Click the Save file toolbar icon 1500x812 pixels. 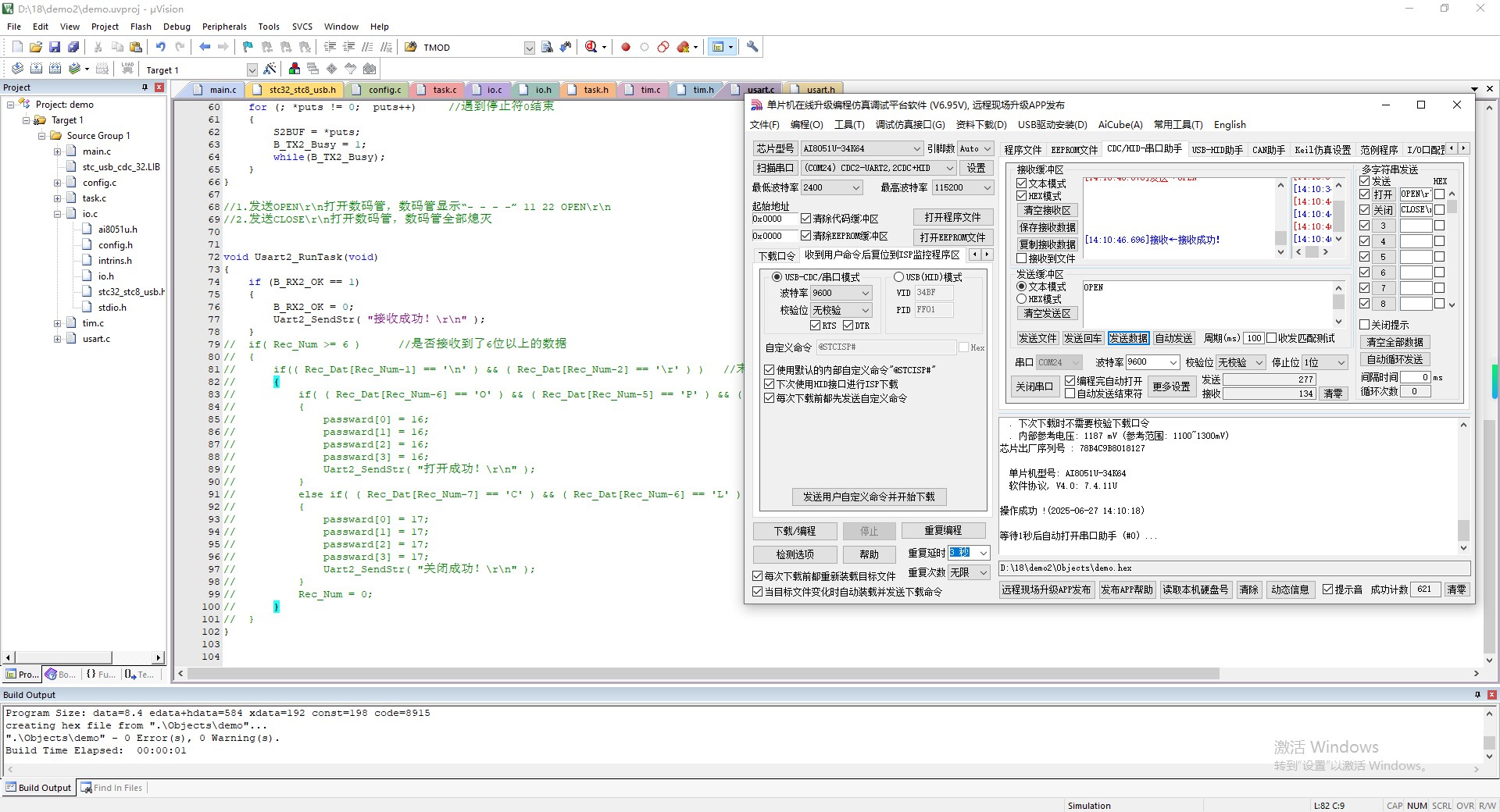(55, 48)
